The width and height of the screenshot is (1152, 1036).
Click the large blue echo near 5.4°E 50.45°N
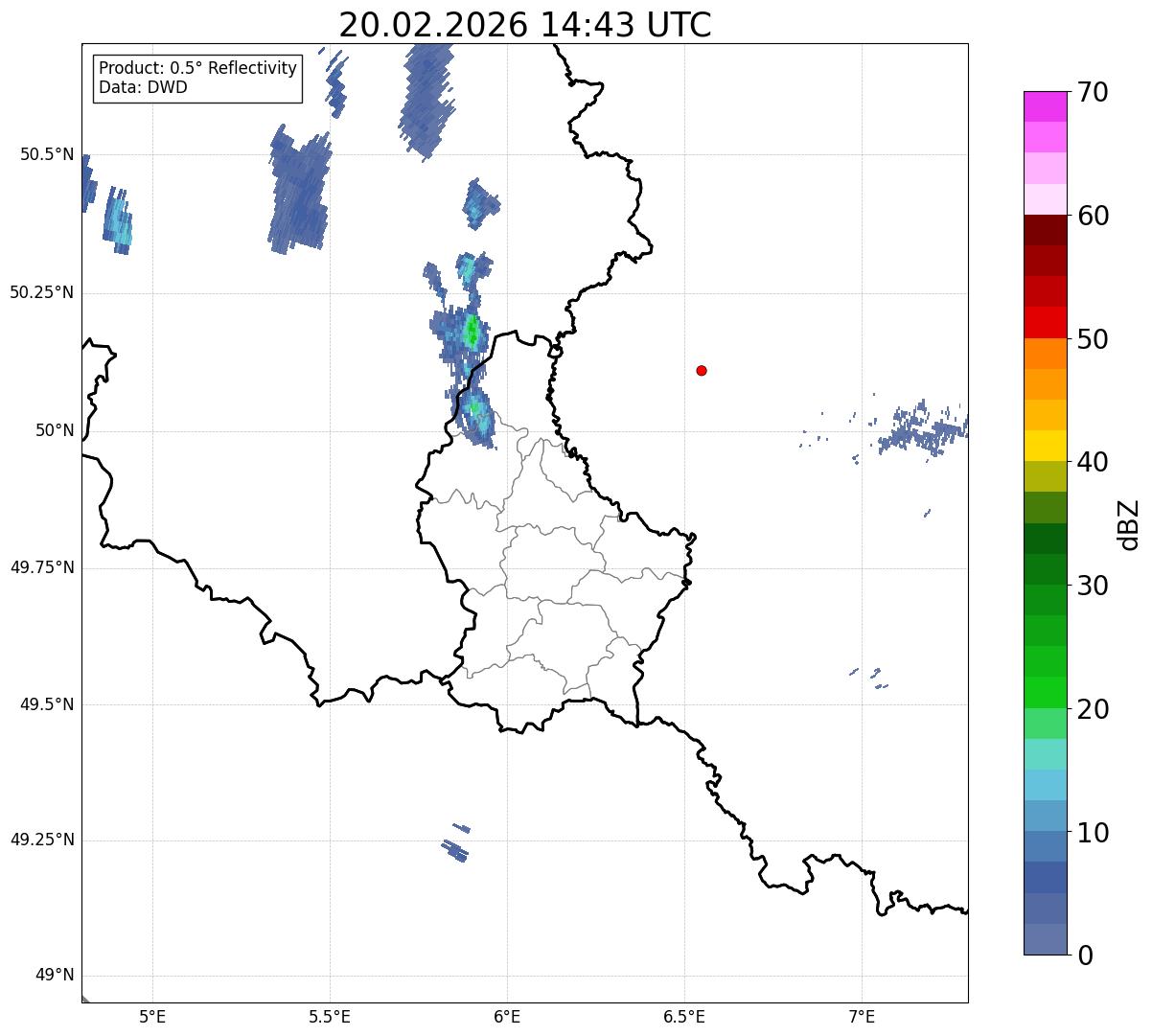(x=300, y=189)
